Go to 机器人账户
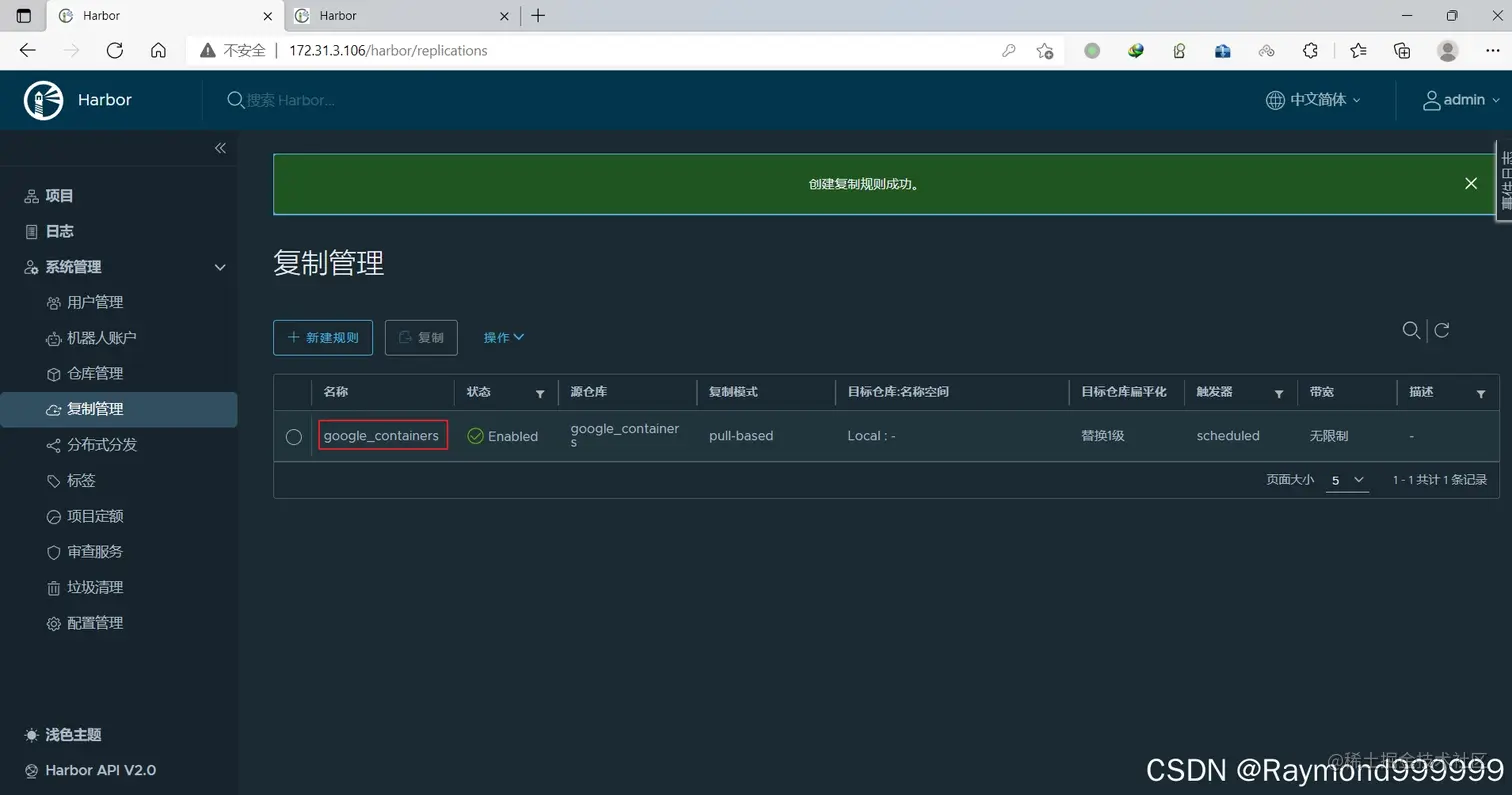Viewport: 1512px width, 795px height. pos(101,338)
